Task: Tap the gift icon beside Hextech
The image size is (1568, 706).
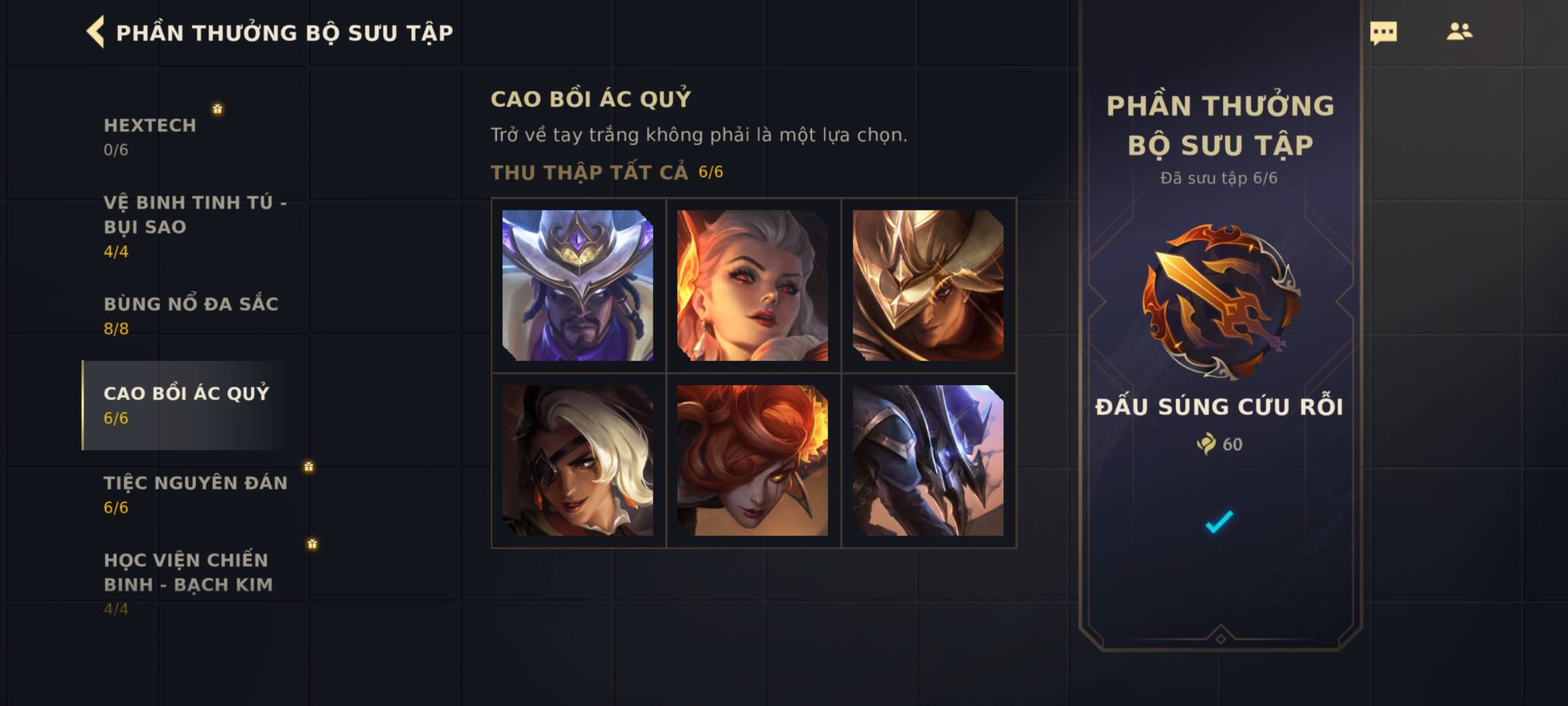Action: pyautogui.click(x=218, y=109)
